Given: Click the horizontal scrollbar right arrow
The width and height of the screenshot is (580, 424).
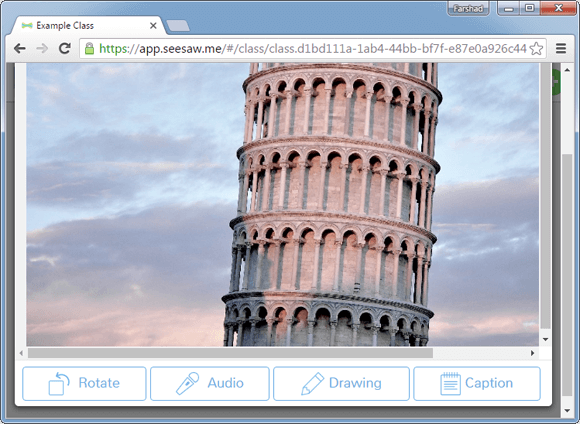Looking at the screenshot, I should click(533, 353).
